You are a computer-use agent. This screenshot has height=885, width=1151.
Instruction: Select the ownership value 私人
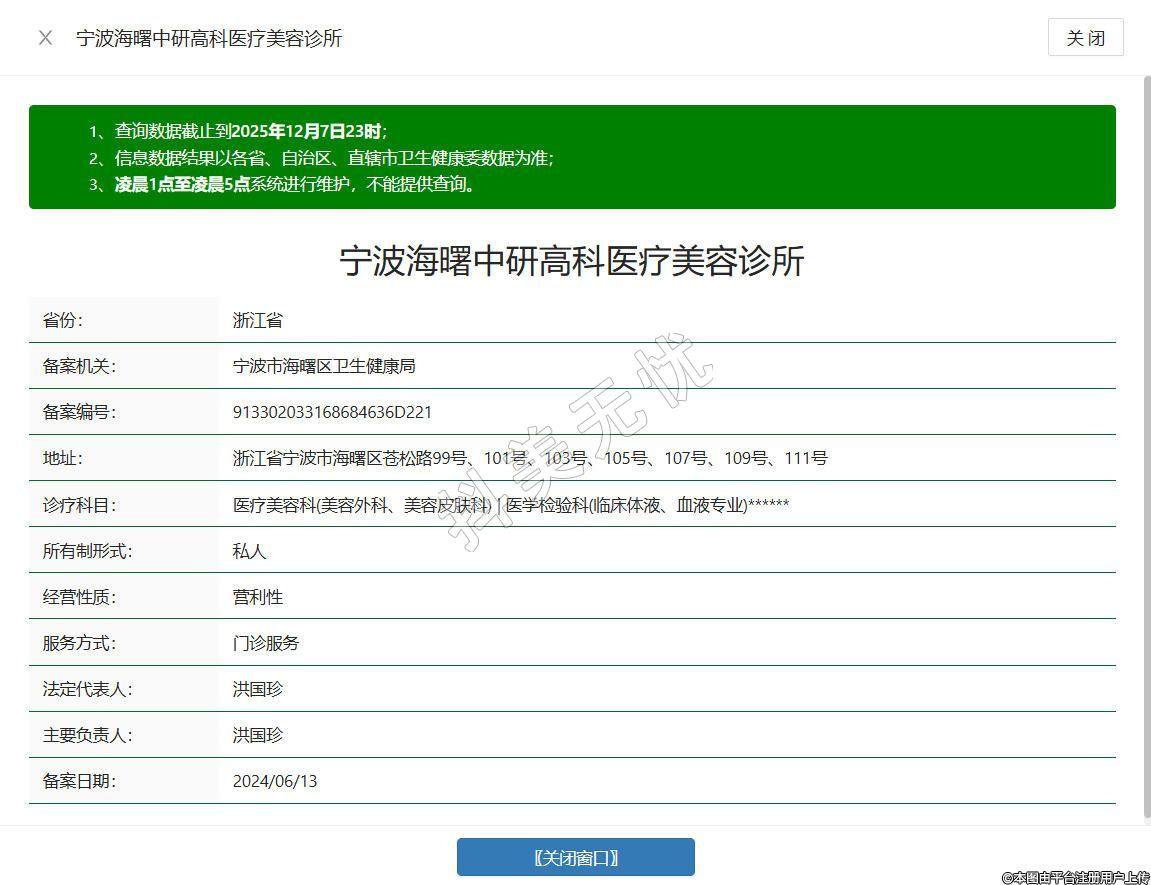tap(250, 551)
